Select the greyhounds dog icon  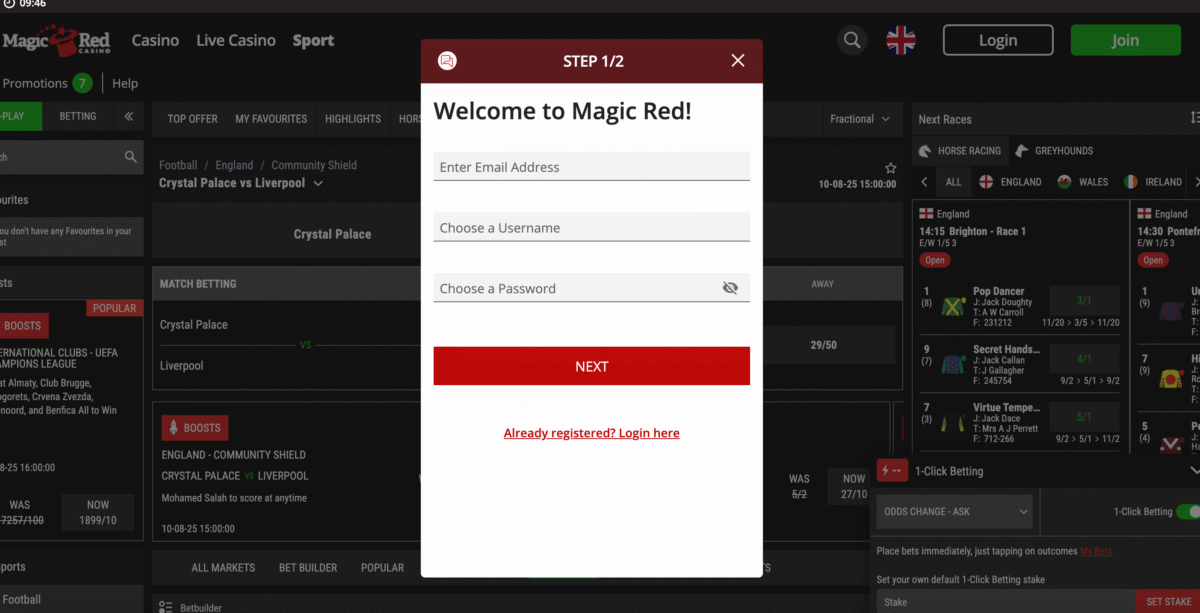click(1021, 151)
